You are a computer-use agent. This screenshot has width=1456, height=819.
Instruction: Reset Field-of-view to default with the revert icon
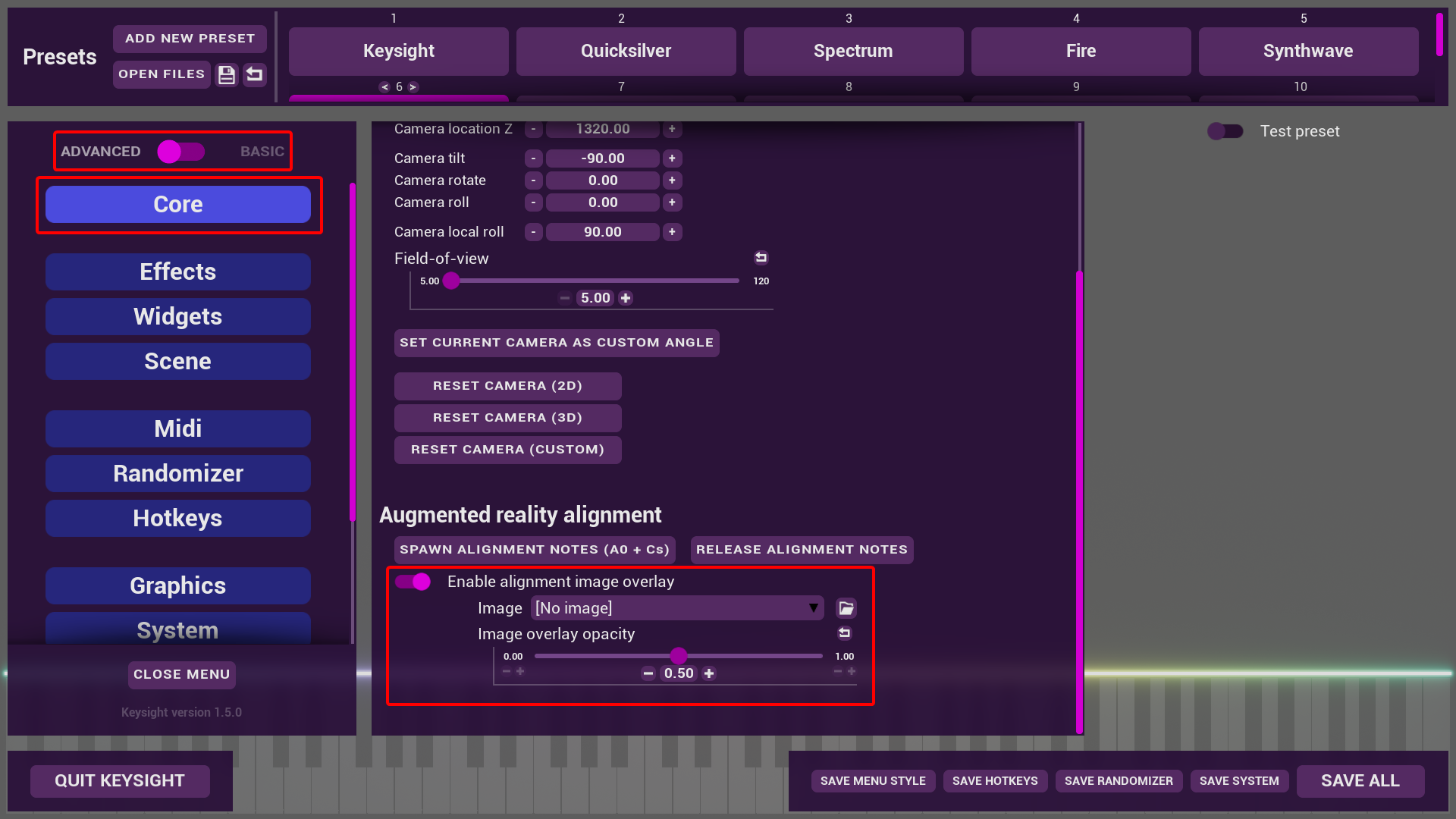point(761,258)
